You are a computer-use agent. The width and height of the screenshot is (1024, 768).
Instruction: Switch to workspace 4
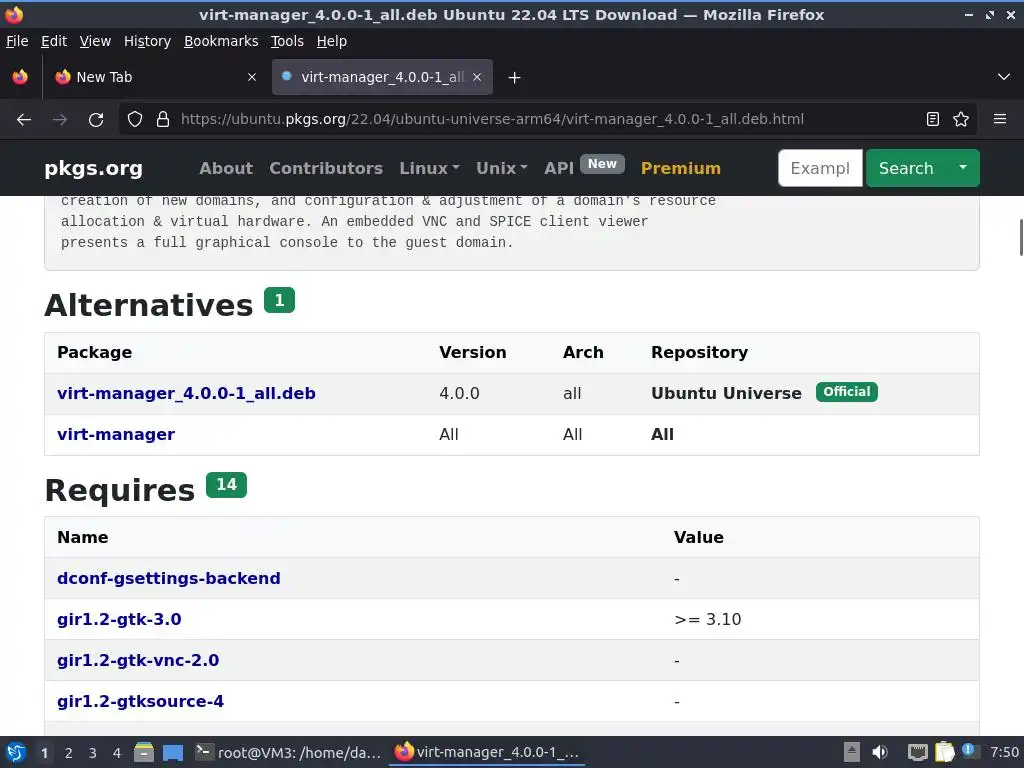[x=117, y=753]
